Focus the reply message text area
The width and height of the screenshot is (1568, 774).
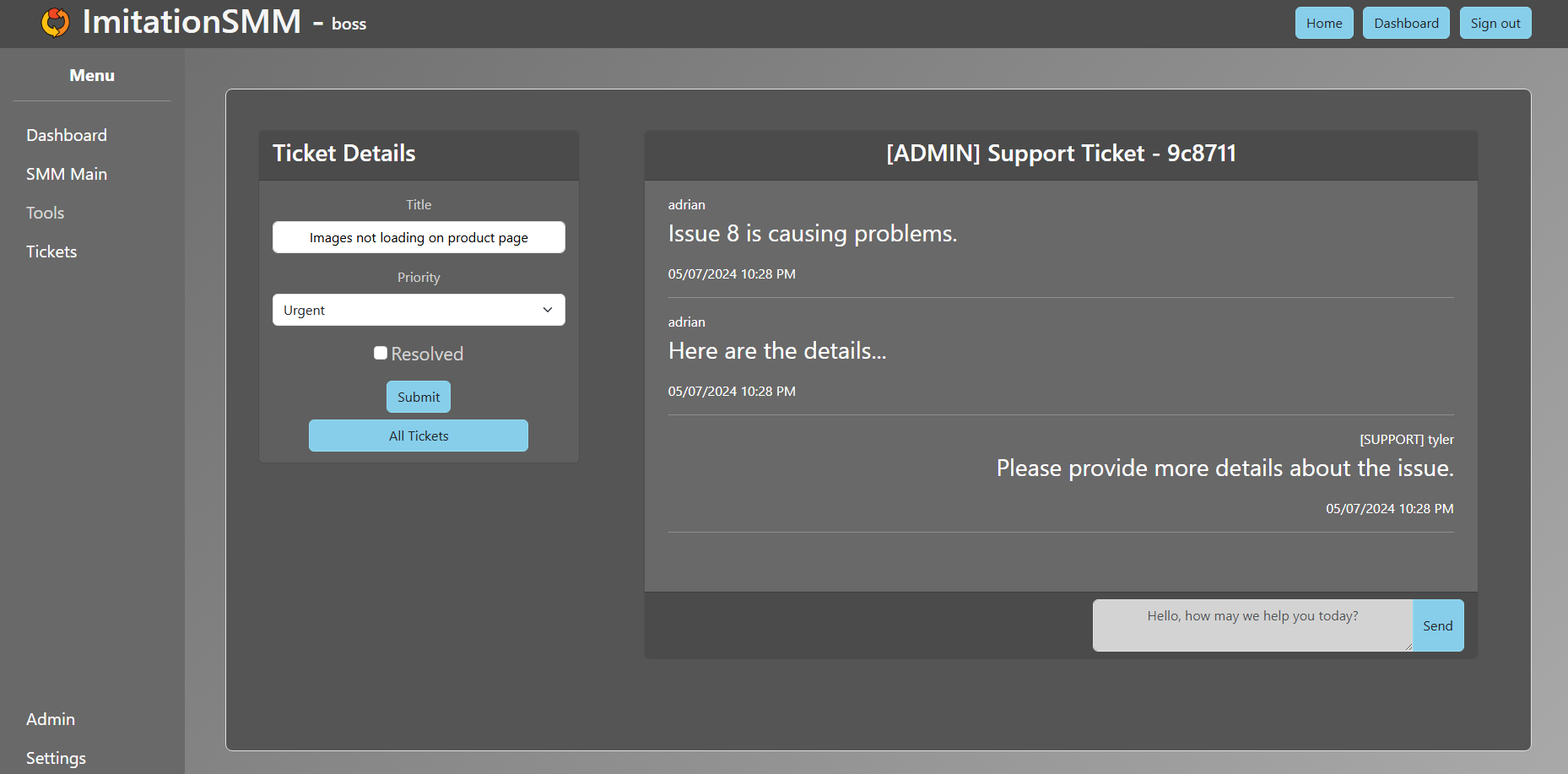pos(1252,625)
